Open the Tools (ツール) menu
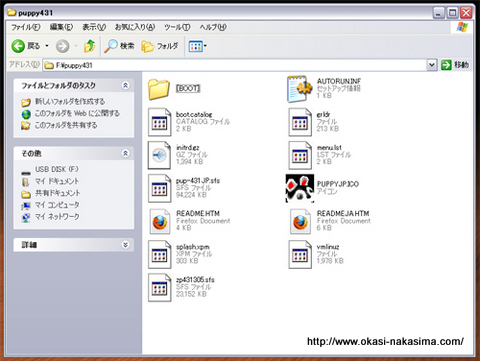The height and width of the screenshot is (361, 480). click(x=177, y=27)
